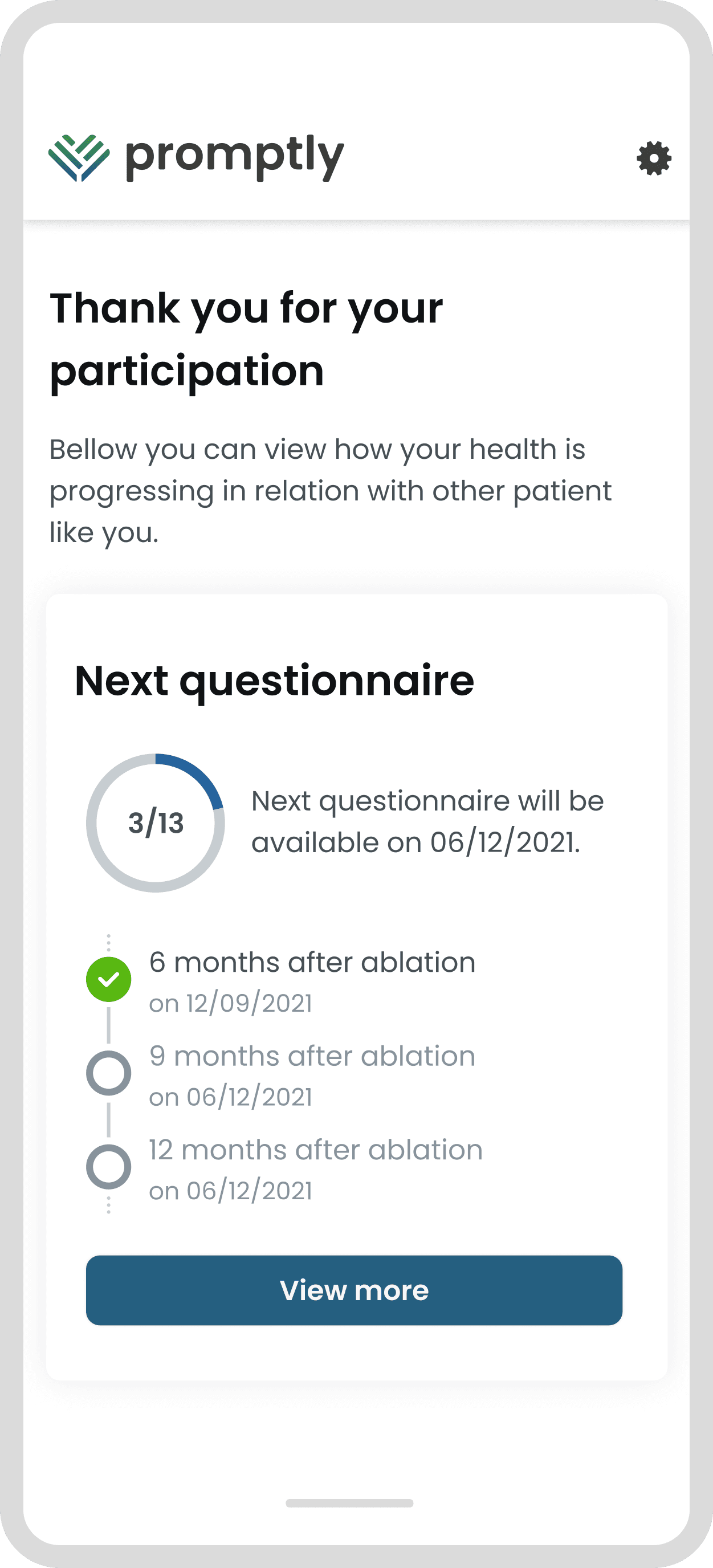Open the 12 months after ablation entry

point(315,1150)
